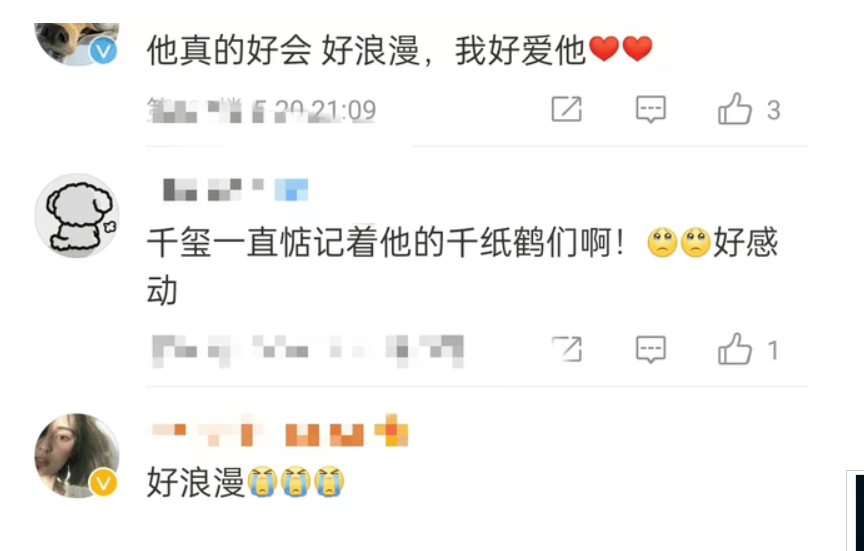864x551 pixels.
Task: Tap the like count 3
Action: [x=774, y=110]
